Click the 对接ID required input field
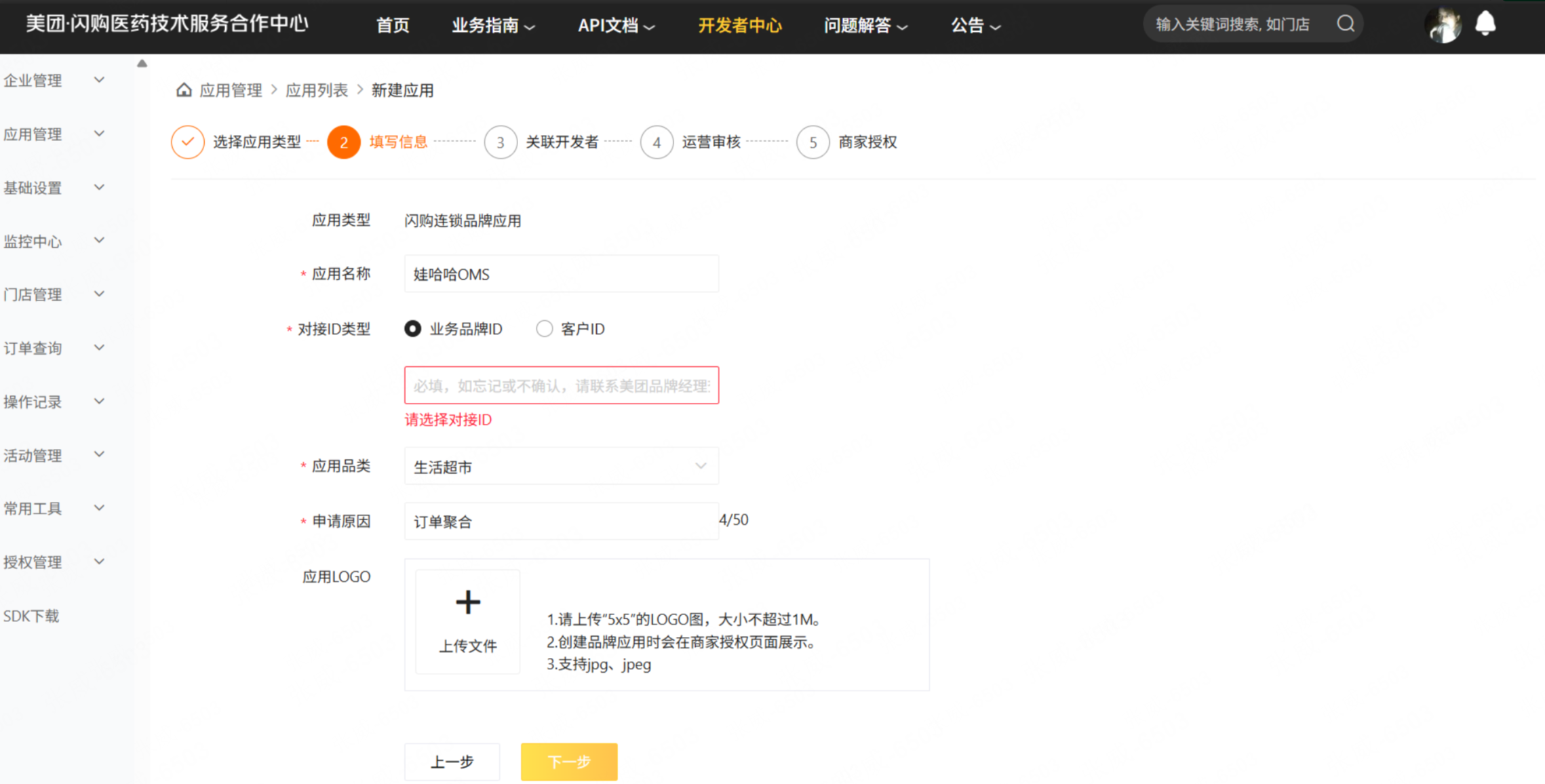This screenshot has width=1545, height=784. [x=561, y=386]
